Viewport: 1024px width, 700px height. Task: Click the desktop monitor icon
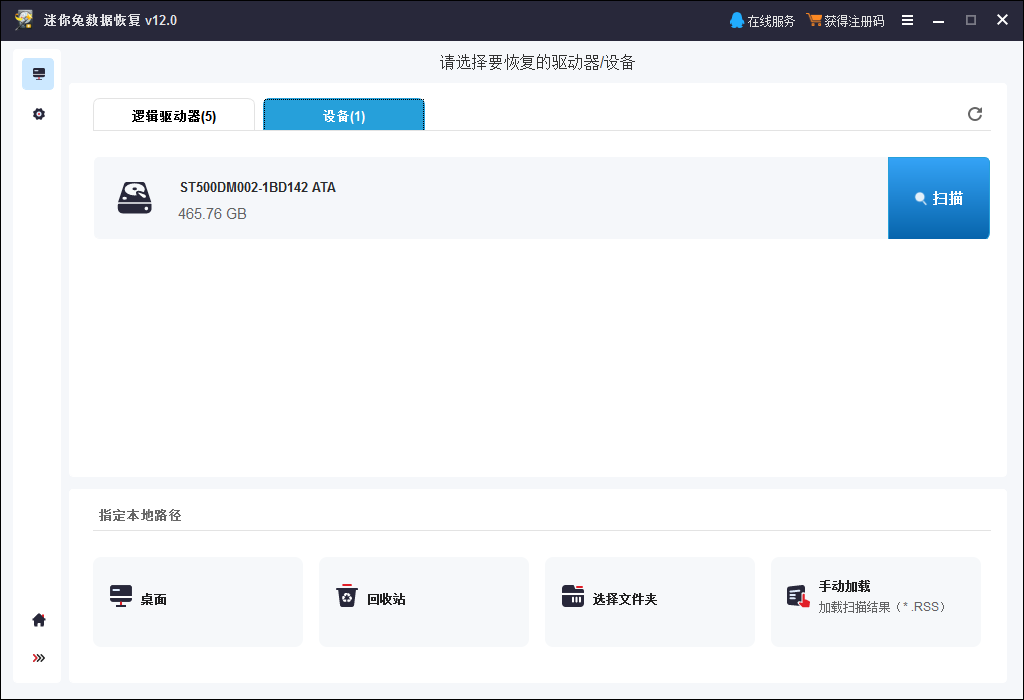click(x=121, y=596)
